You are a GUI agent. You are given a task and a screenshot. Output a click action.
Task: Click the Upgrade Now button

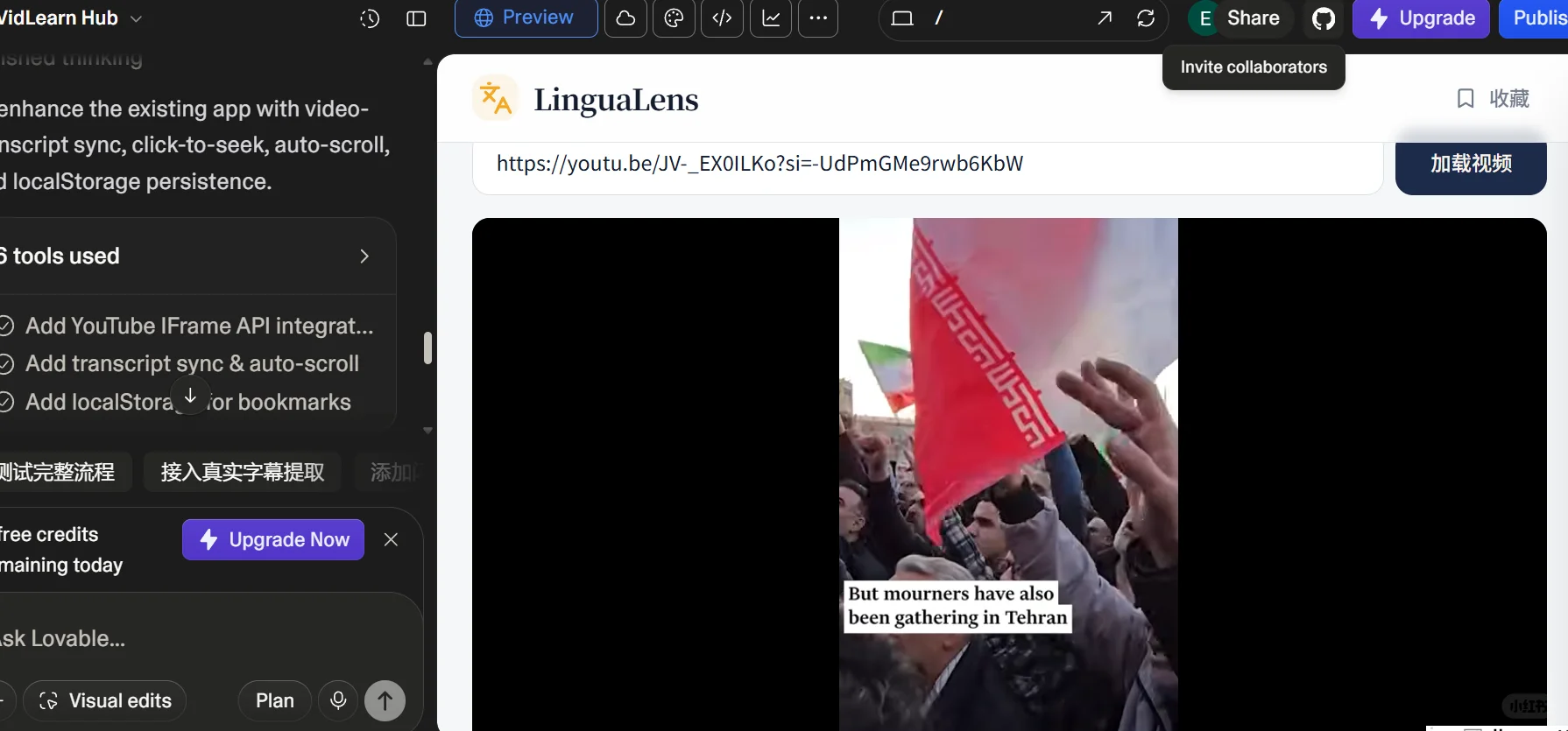click(273, 539)
